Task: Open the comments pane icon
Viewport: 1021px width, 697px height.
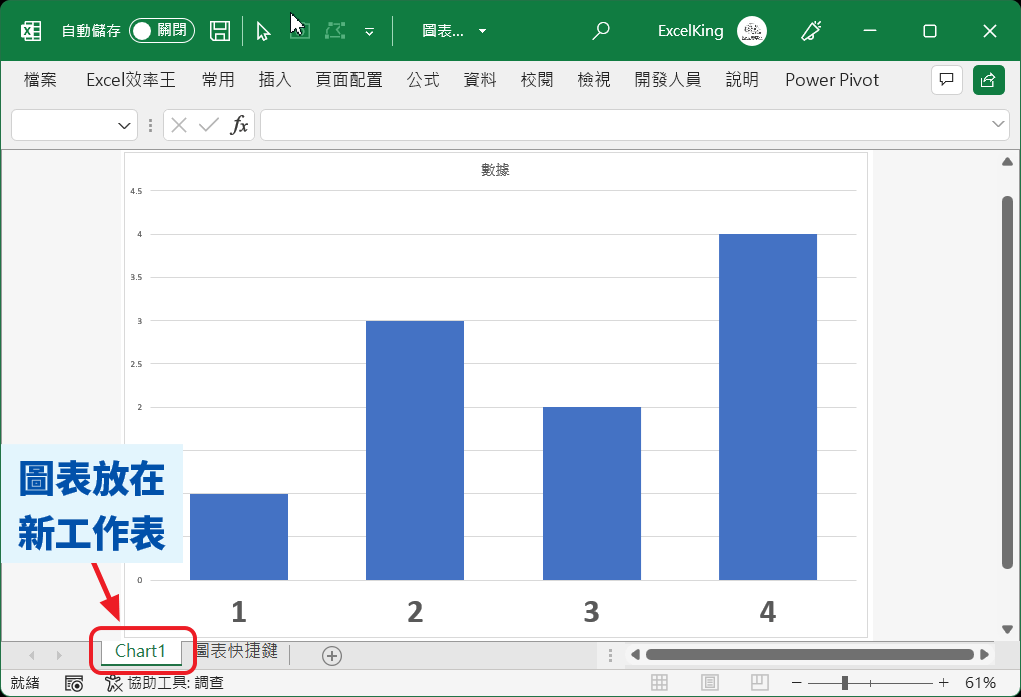Action: [x=946, y=80]
